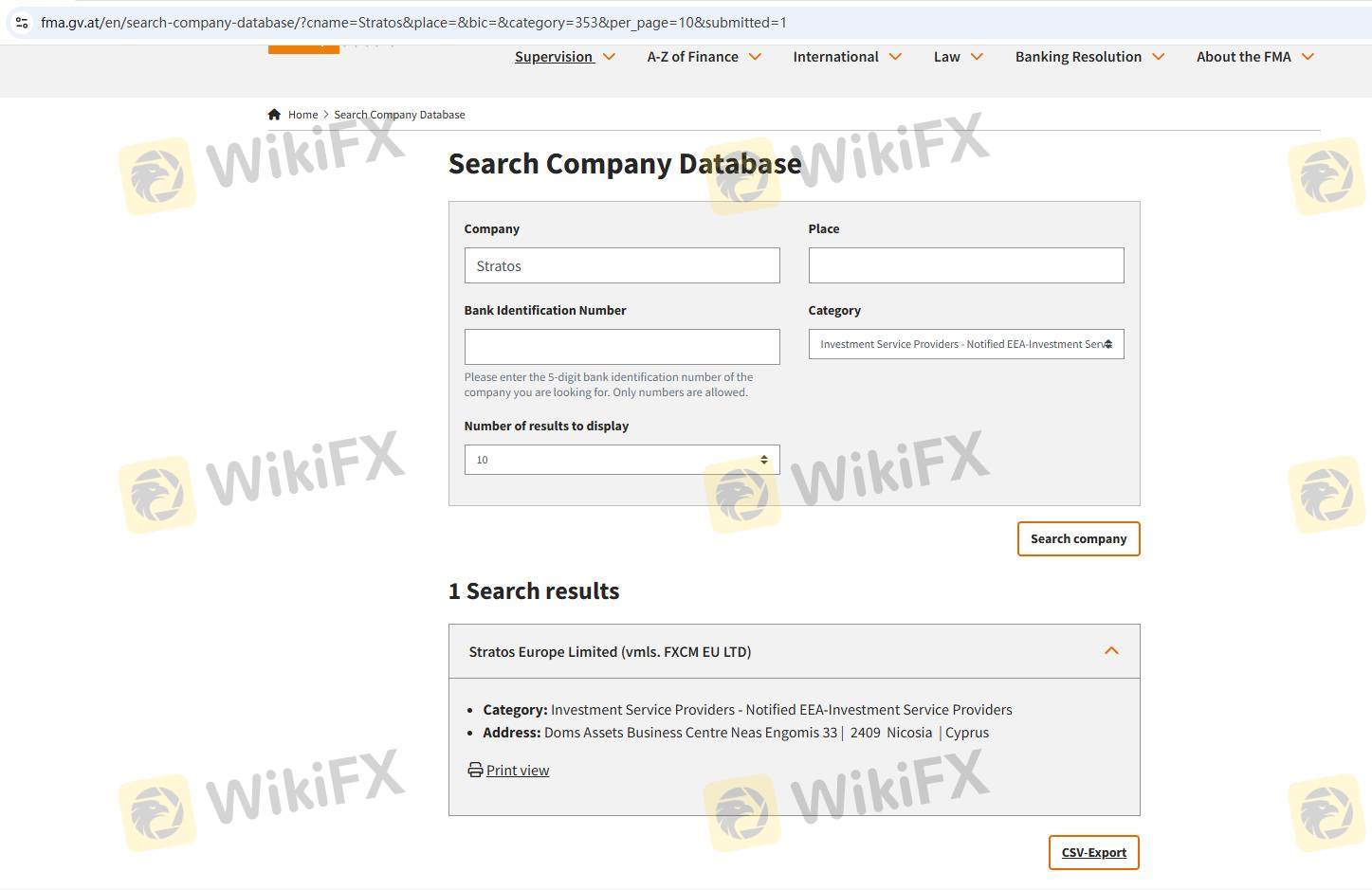This screenshot has width=1372, height=890.
Task: Open the Category dropdown selector
Action: click(965, 344)
